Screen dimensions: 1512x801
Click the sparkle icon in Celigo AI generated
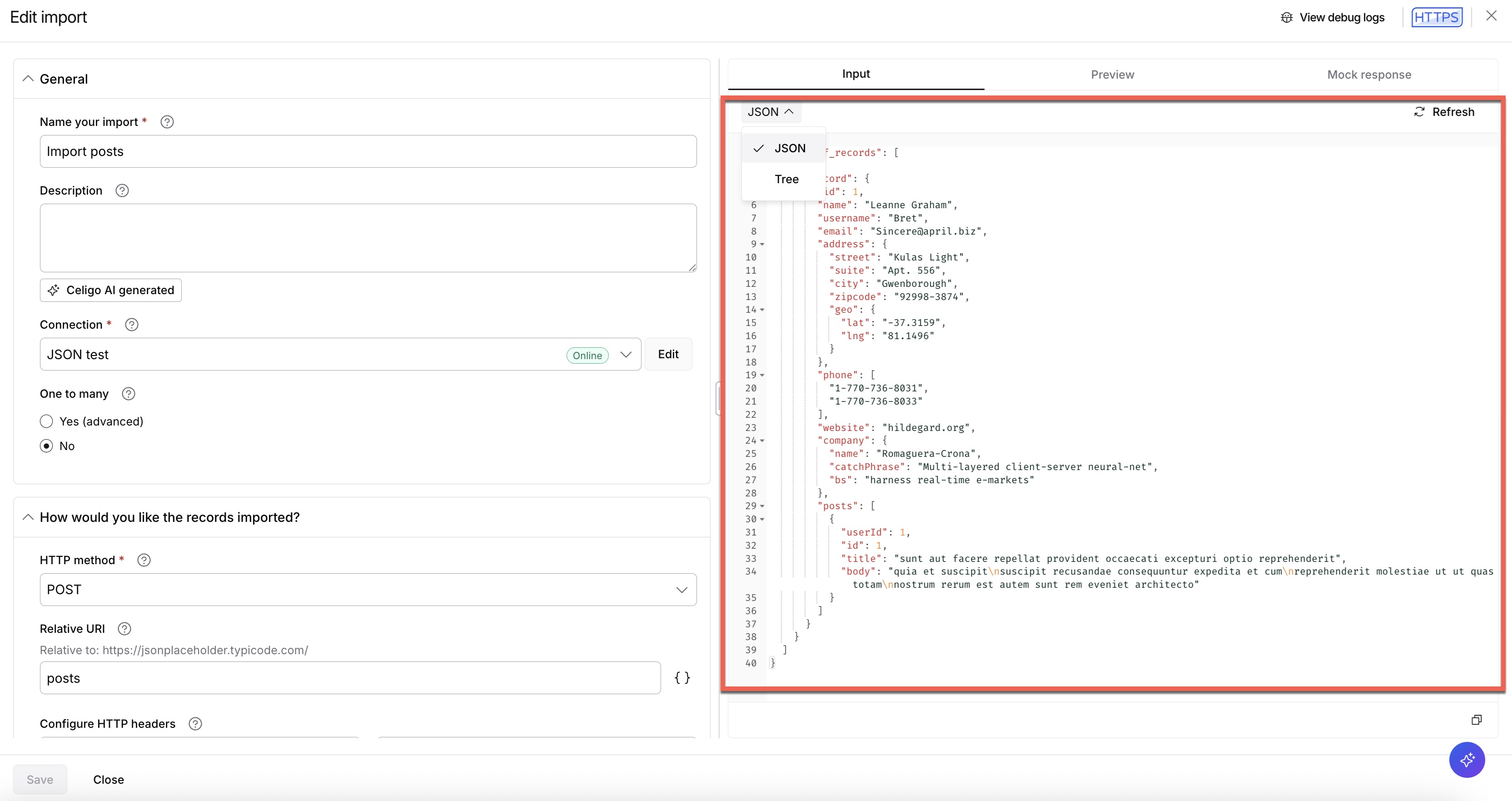[54, 290]
